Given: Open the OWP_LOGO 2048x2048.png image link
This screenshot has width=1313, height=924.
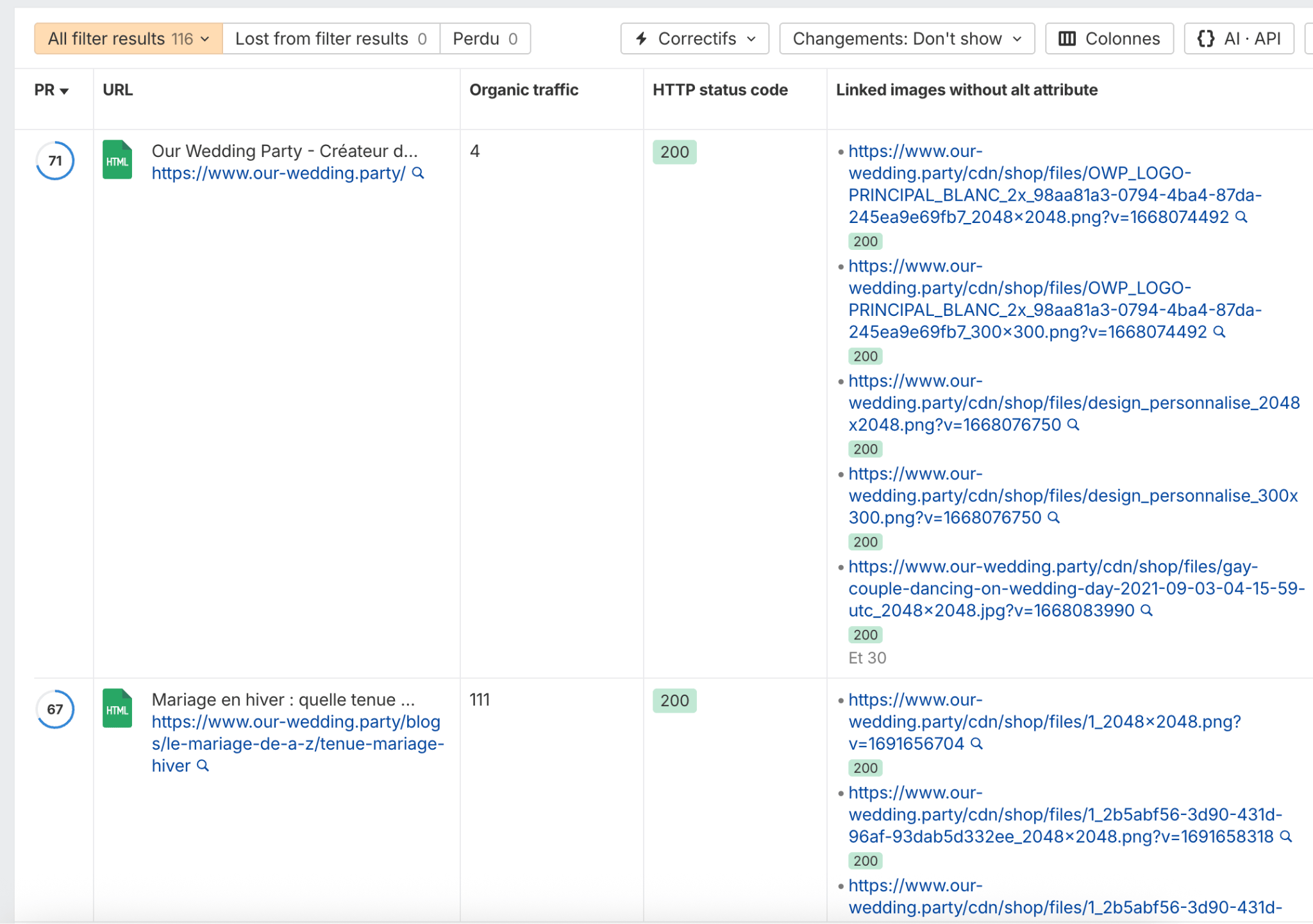Looking at the screenshot, I should click(1055, 185).
